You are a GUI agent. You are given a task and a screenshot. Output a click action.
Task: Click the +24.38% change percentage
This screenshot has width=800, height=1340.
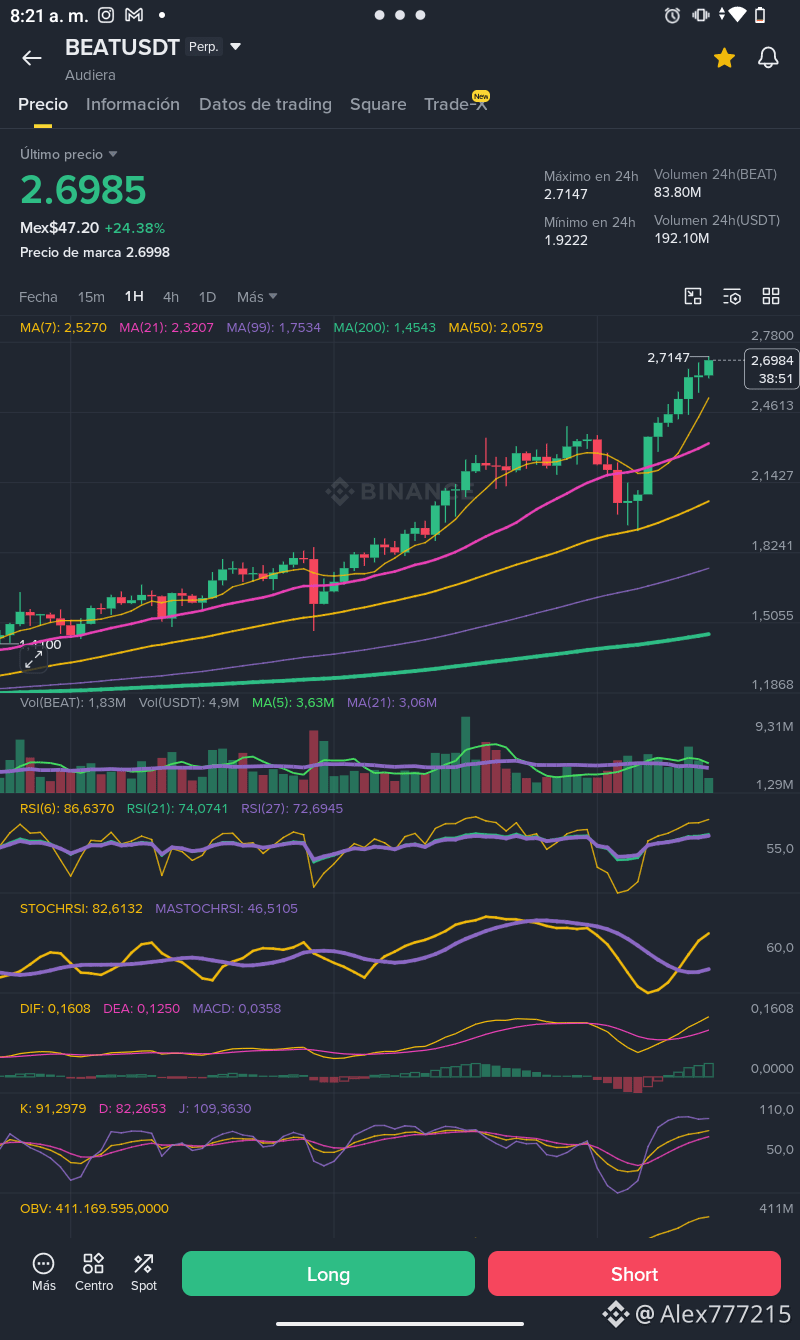click(x=134, y=228)
